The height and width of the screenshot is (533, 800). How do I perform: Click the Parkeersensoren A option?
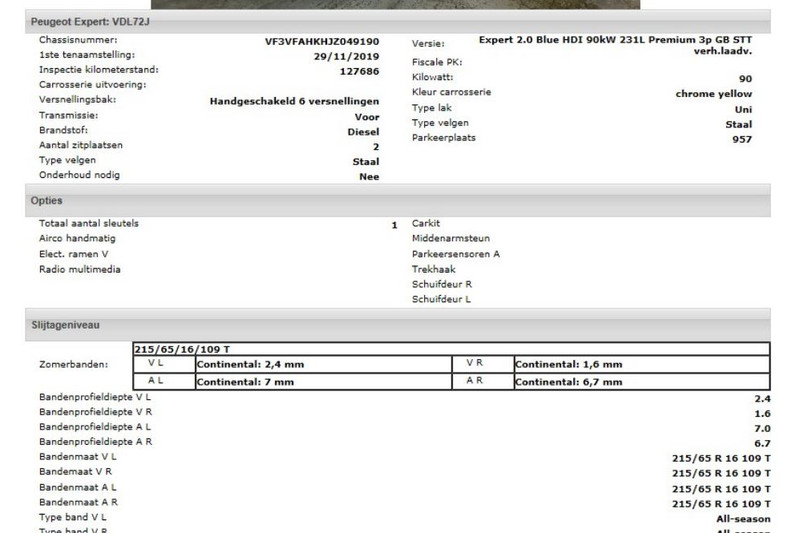[x=455, y=254]
